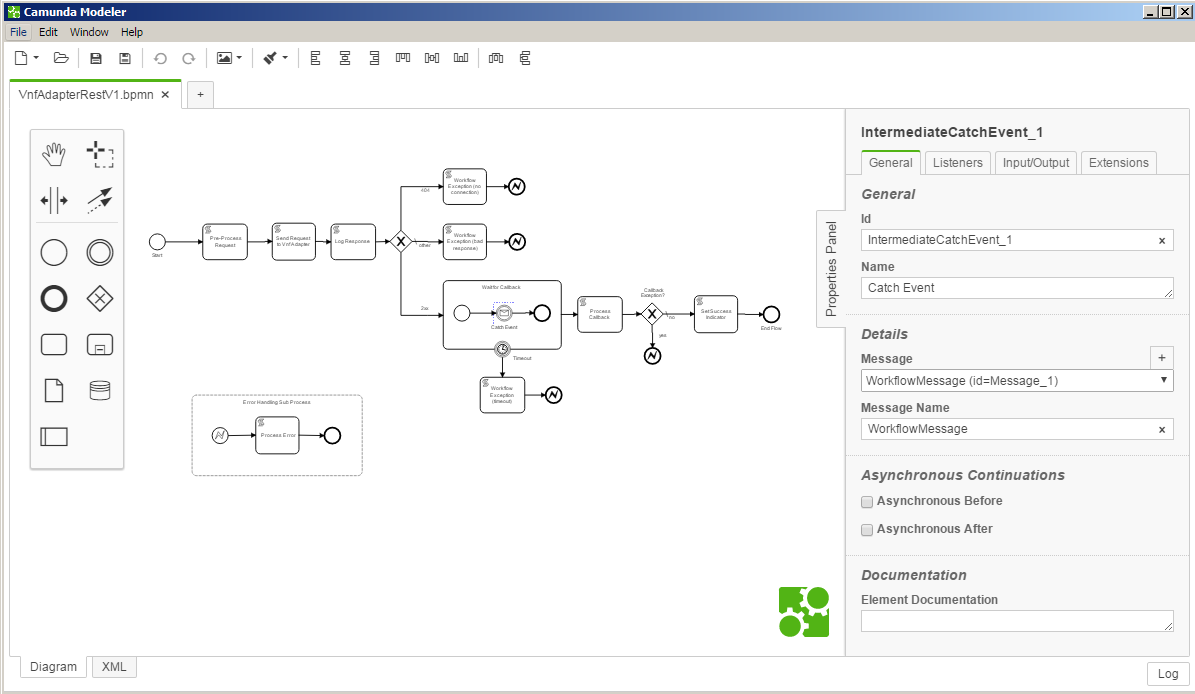Enable the Asynchronous Before checkbox
The width and height of the screenshot is (1195, 694).
tap(867, 502)
